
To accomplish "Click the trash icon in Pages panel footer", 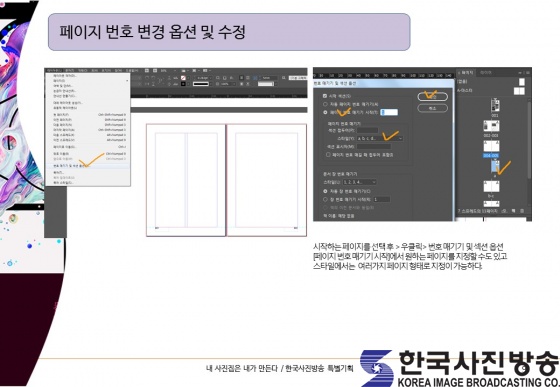I will coord(522,211).
